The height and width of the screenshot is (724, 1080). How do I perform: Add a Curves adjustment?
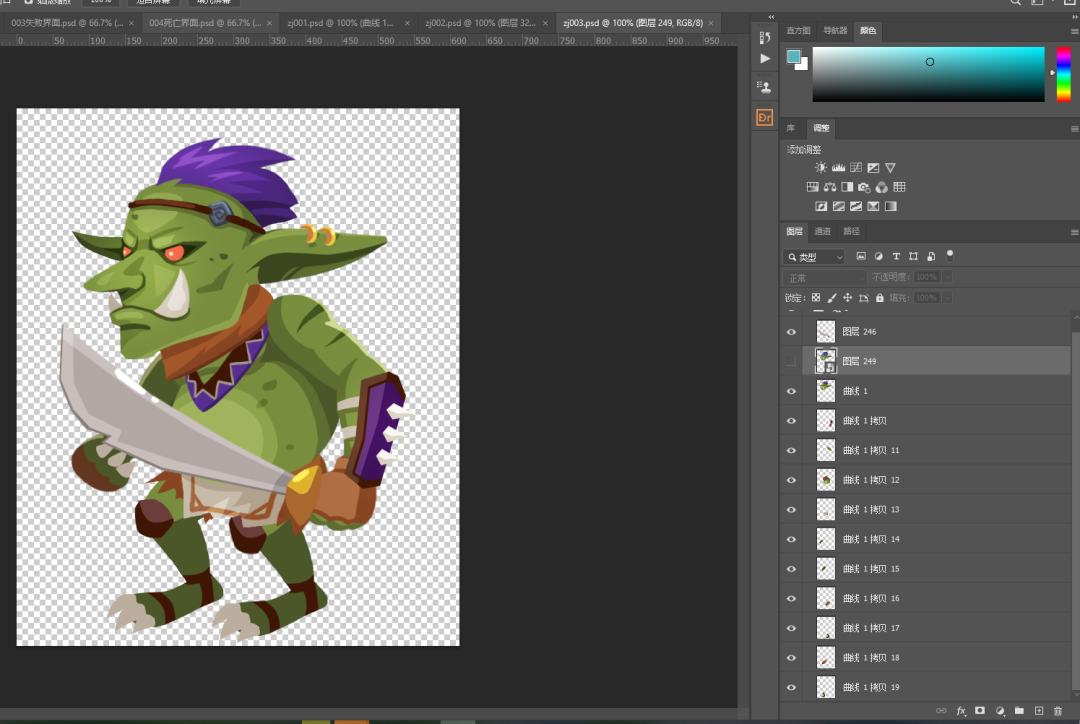(x=855, y=167)
